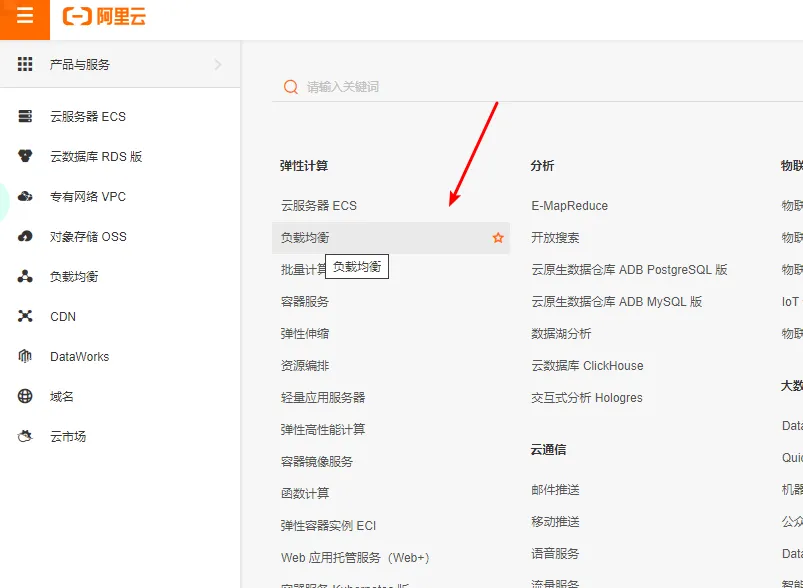
Task: Select 云原生数据仓库 ADB PostgreSQL 版
Action: click(x=629, y=269)
